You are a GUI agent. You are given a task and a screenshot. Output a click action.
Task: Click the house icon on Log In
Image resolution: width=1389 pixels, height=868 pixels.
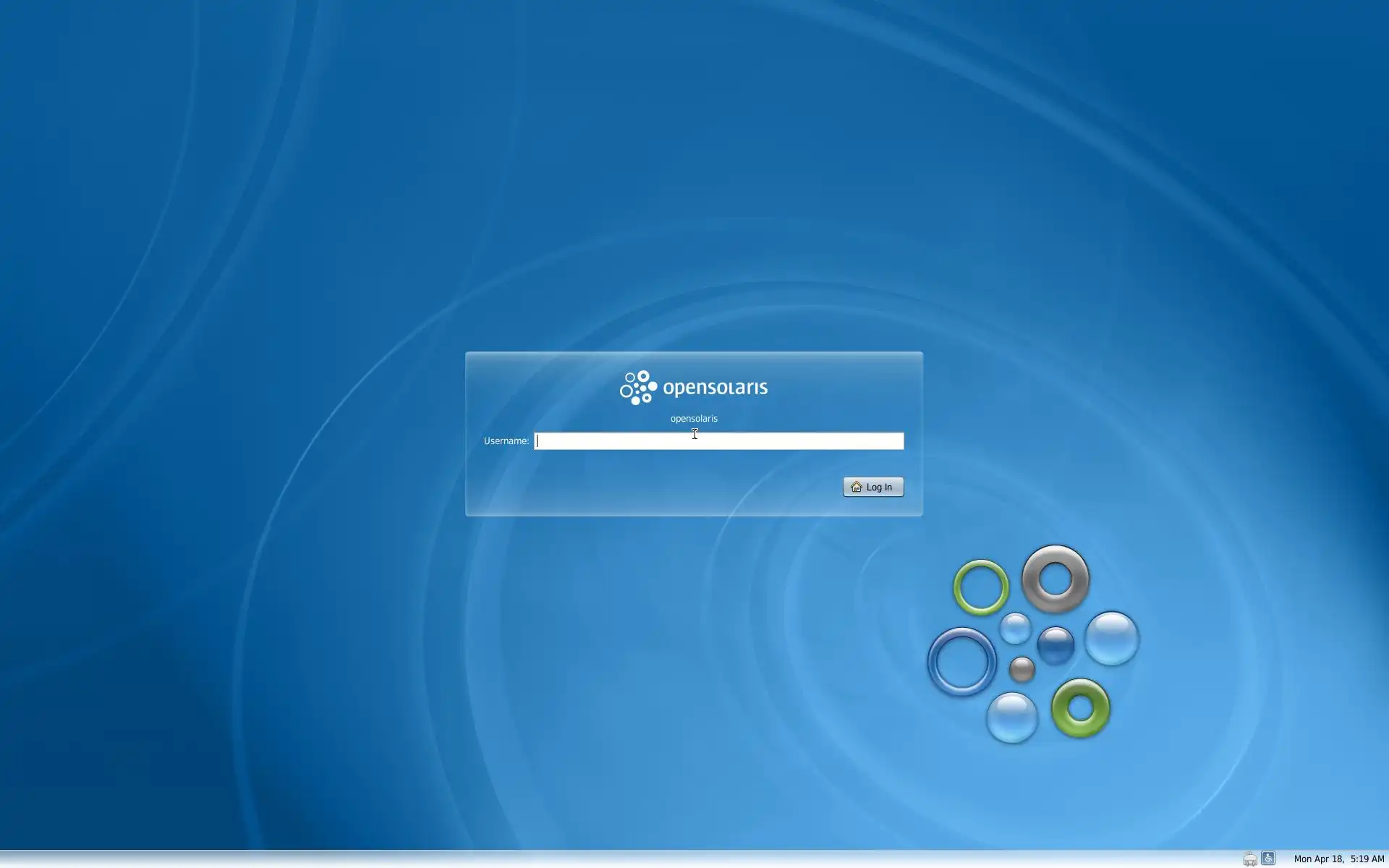857,487
